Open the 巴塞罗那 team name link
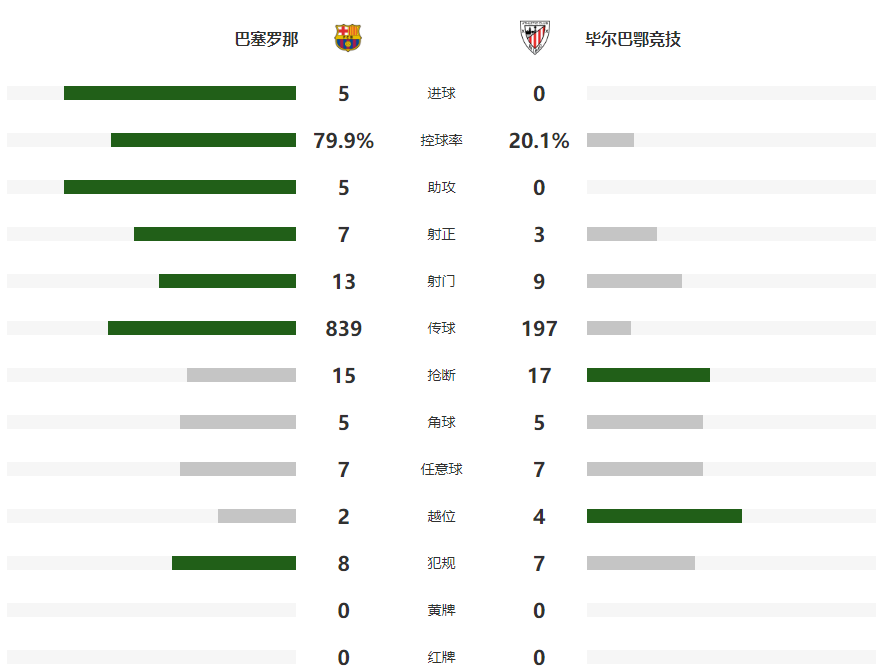 pos(266,40)
